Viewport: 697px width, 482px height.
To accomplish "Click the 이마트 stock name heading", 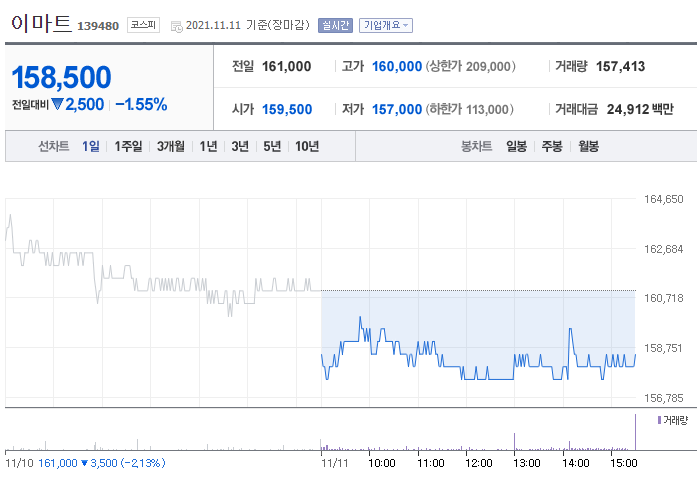I will click(41, 23).
